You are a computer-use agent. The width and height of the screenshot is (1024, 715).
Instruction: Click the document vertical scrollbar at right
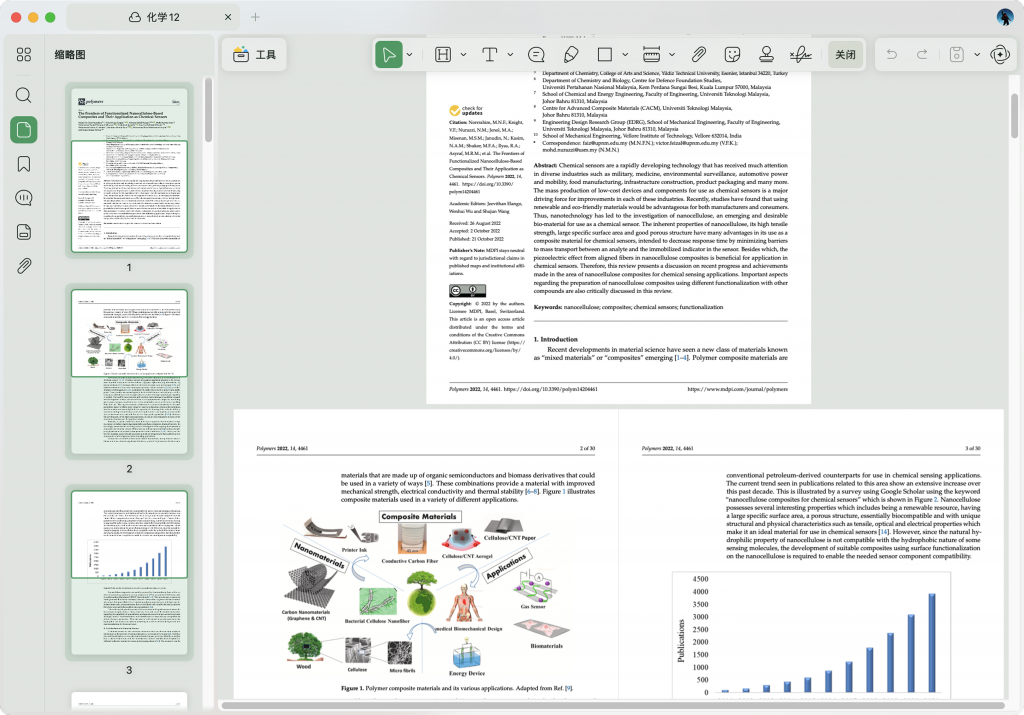pos(1015,116)
